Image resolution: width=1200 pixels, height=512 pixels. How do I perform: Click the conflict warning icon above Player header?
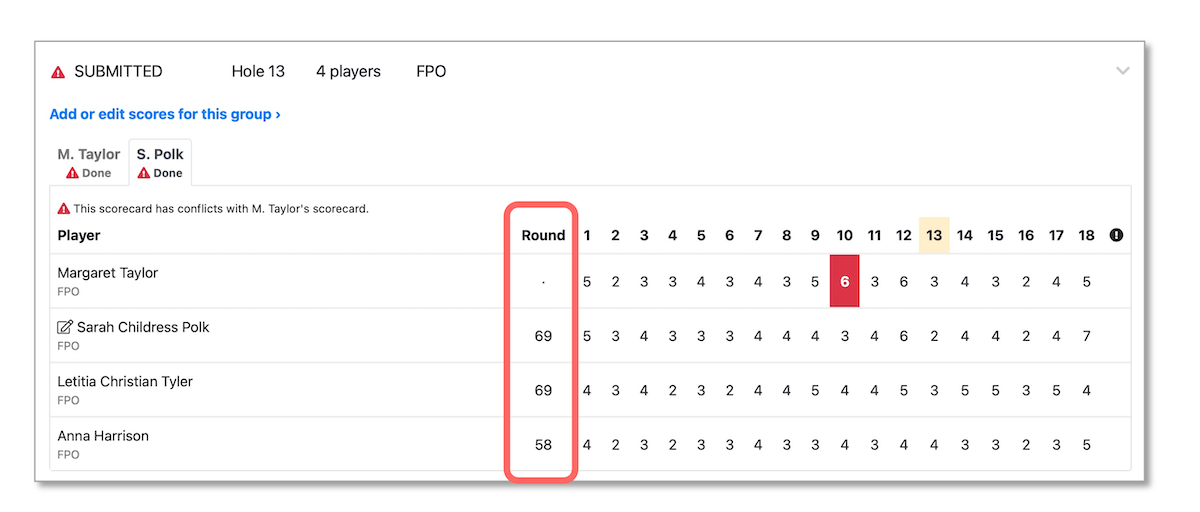pyautogui.click(x=63, y=209)
